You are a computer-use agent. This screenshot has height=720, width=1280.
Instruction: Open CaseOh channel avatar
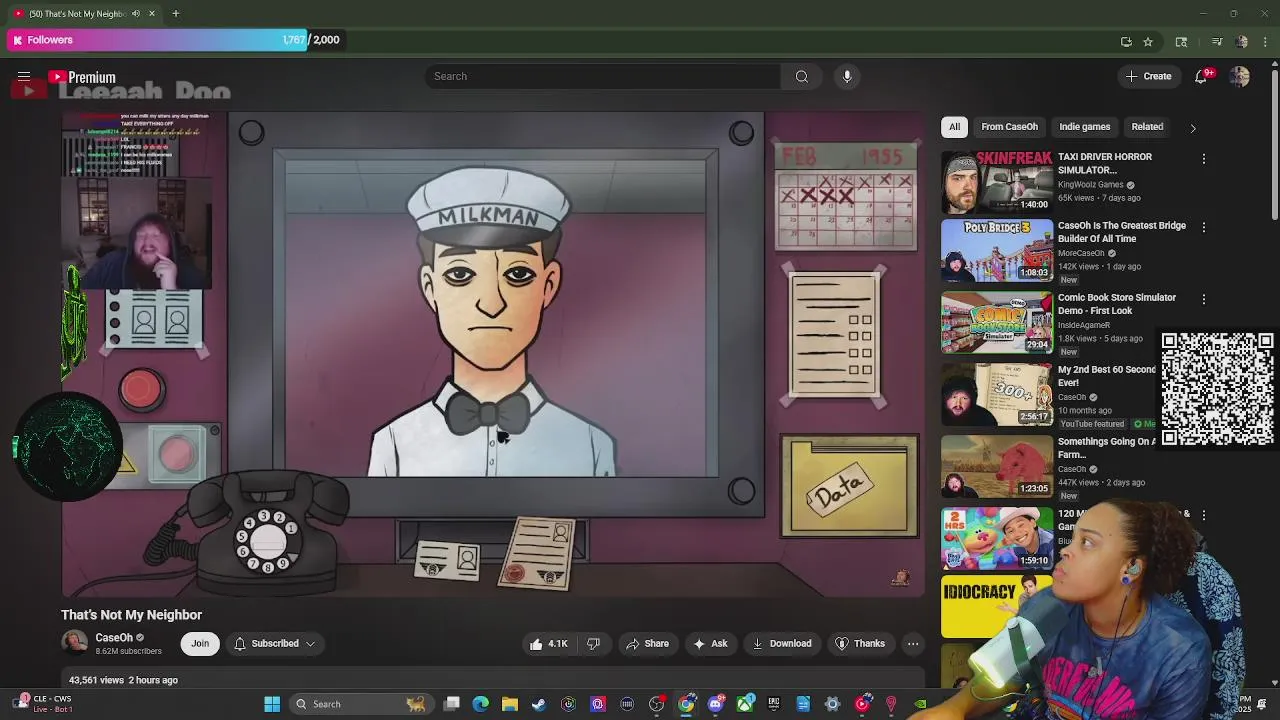[x=74, y=643]
